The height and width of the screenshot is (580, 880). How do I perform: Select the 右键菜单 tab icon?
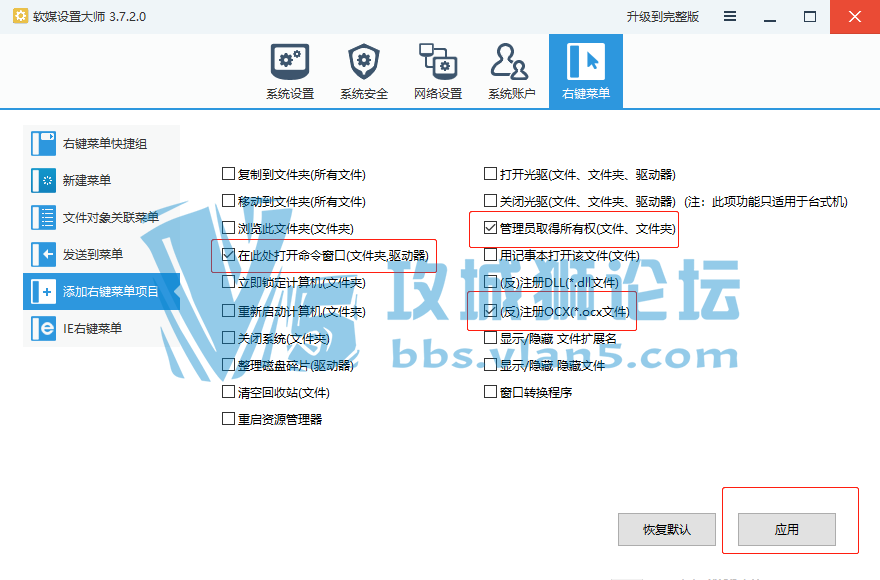[585, 61]
